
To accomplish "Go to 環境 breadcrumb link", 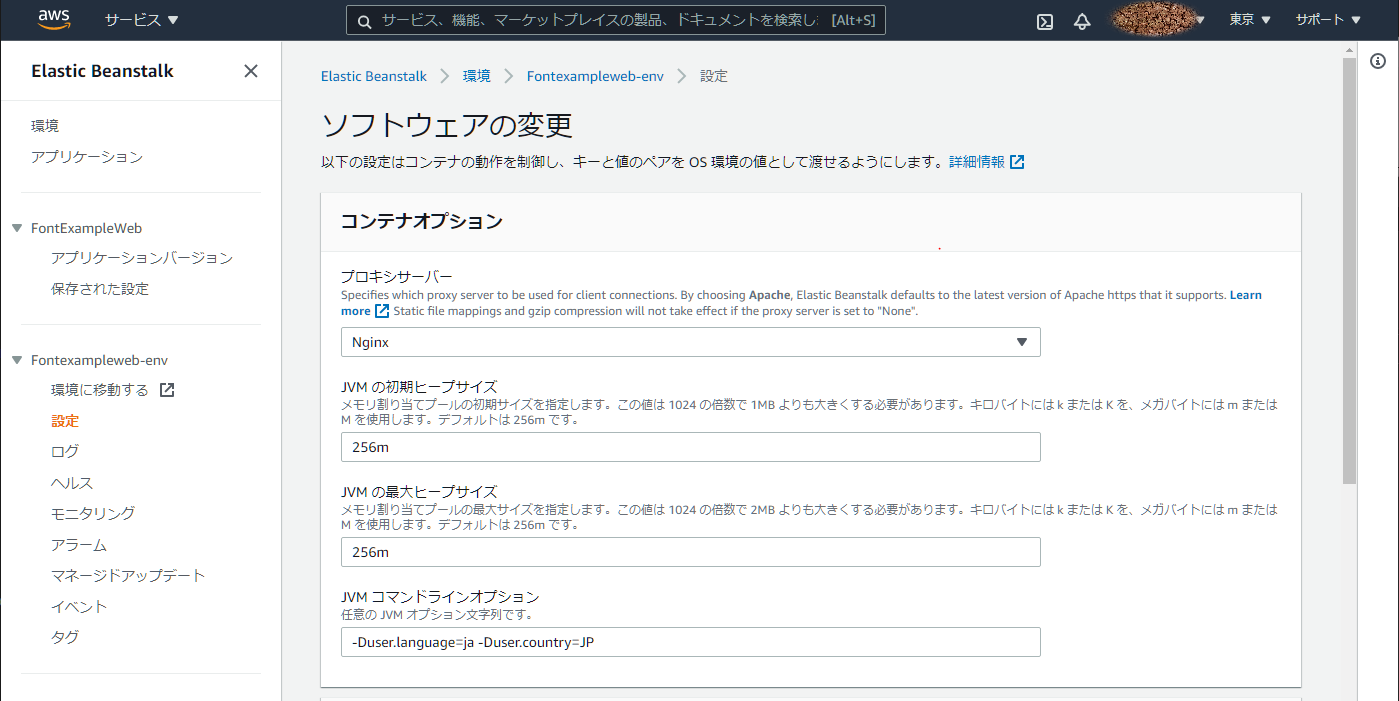I will [x=477, y=76].
